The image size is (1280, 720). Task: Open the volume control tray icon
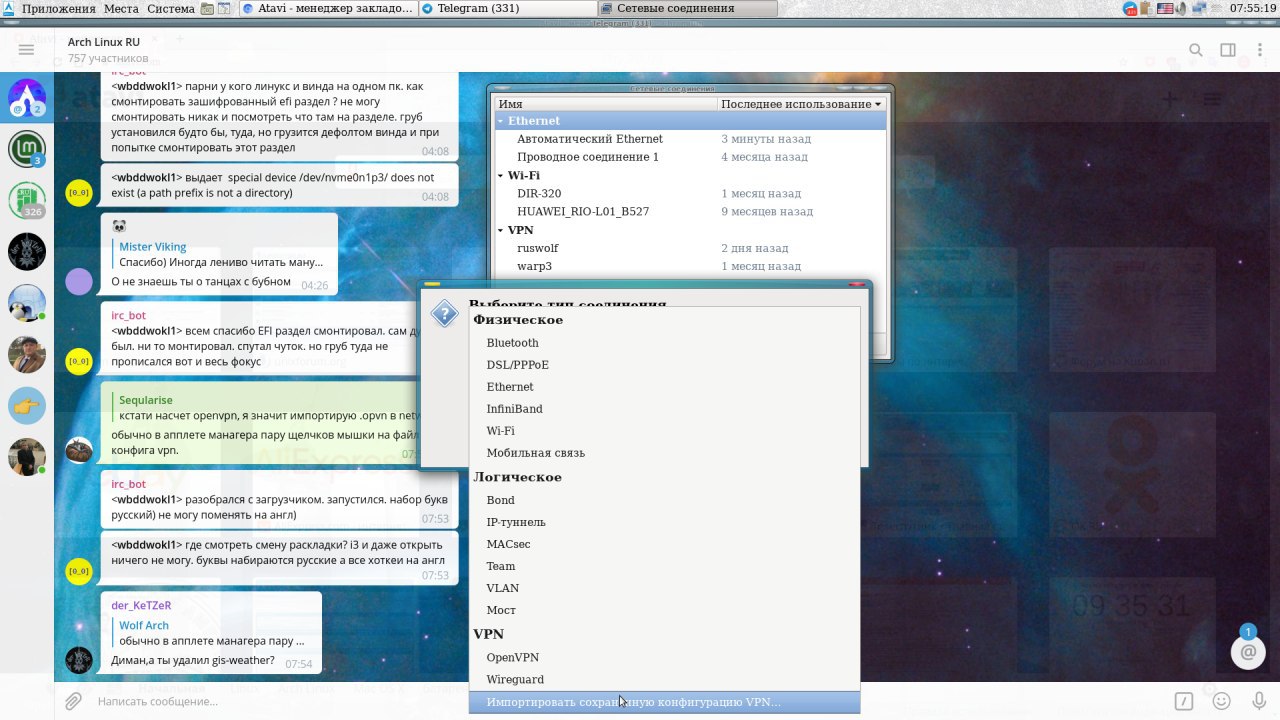pyautogui.click(x=1181, y=8)
